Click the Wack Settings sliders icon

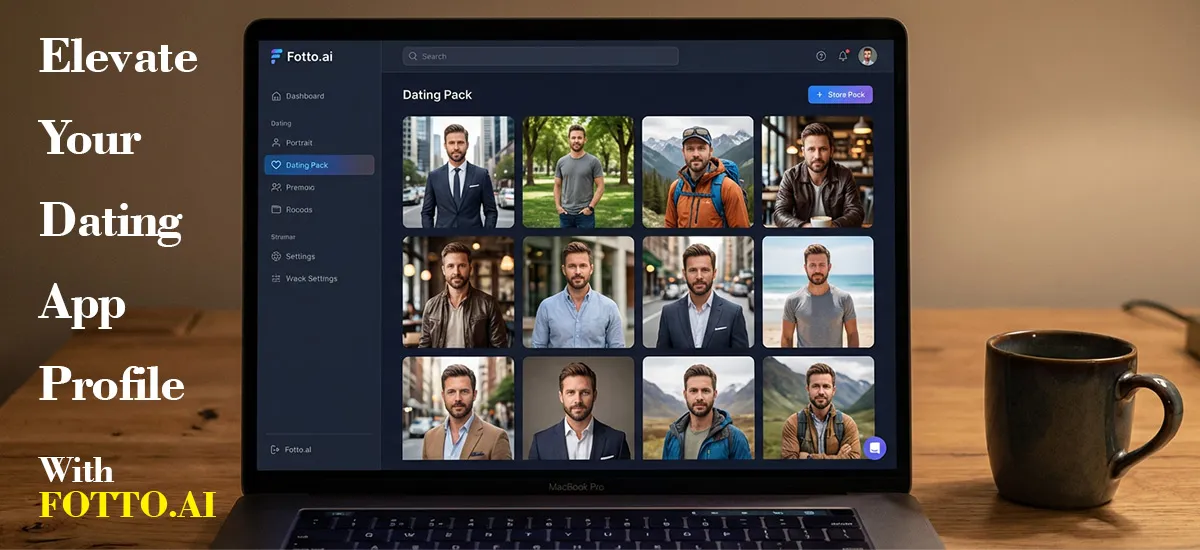tap(276, 279)
